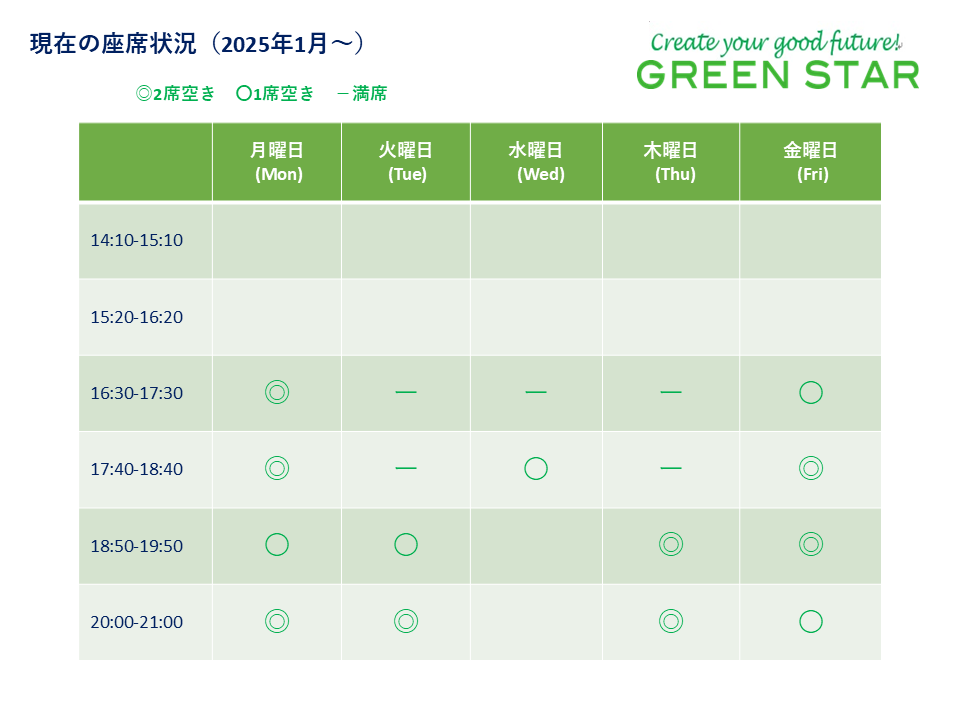Click the 月曜日 (Mon) column header

click(x=277, y=161)
